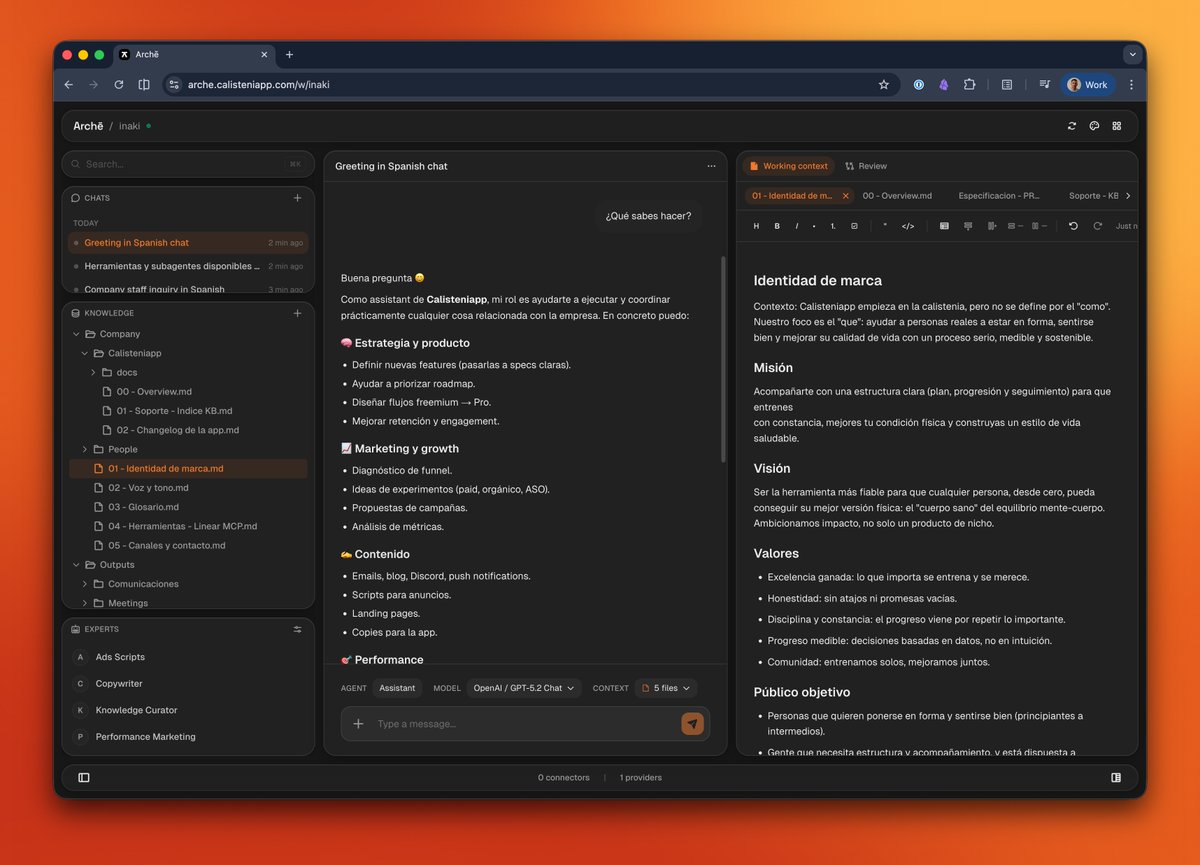Select 01 - Identidad de marca document tab
This screenshot has width=1200, height=865.
tap(792, 196)
